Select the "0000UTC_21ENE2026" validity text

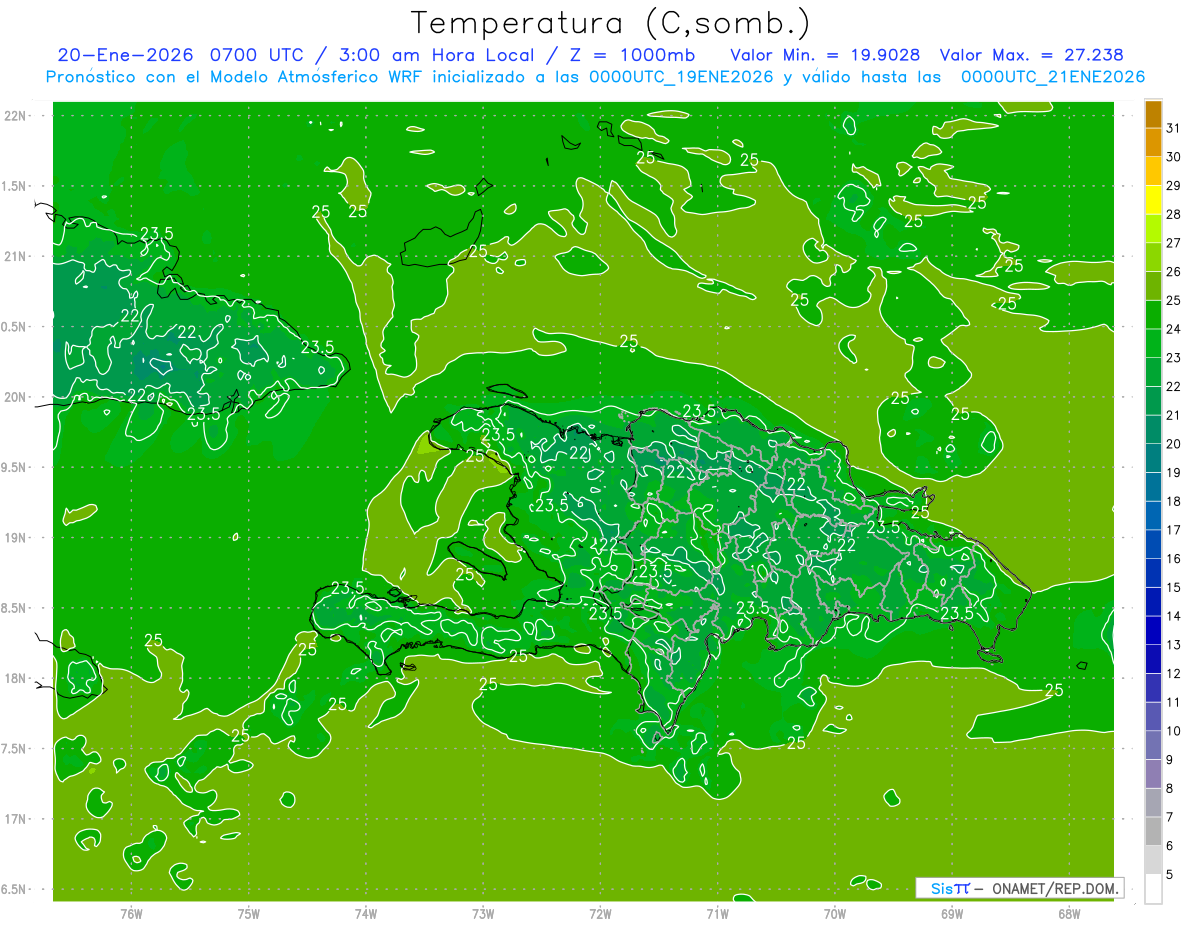1052,77
